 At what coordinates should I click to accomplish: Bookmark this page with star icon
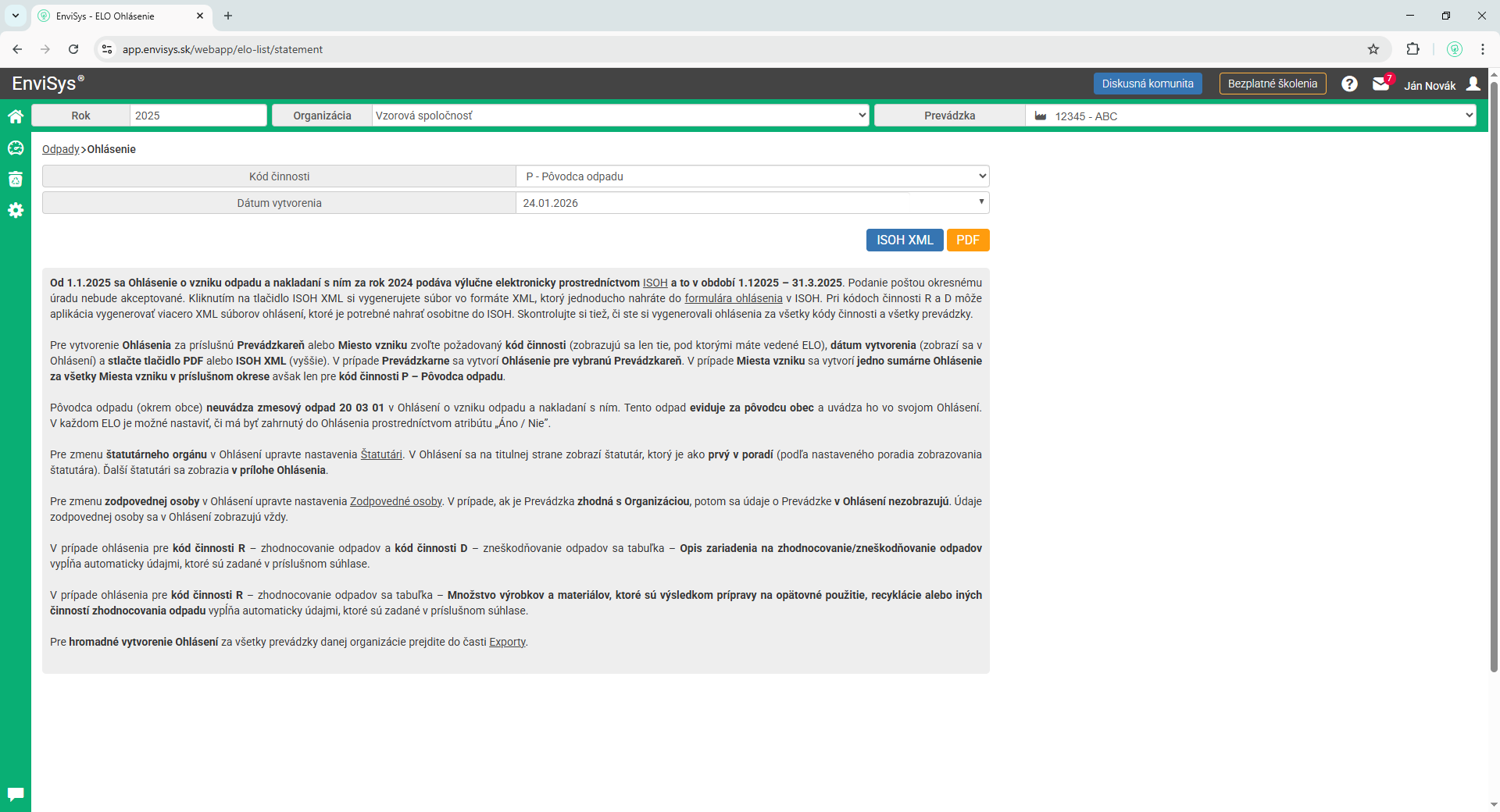coord(1373,49)
